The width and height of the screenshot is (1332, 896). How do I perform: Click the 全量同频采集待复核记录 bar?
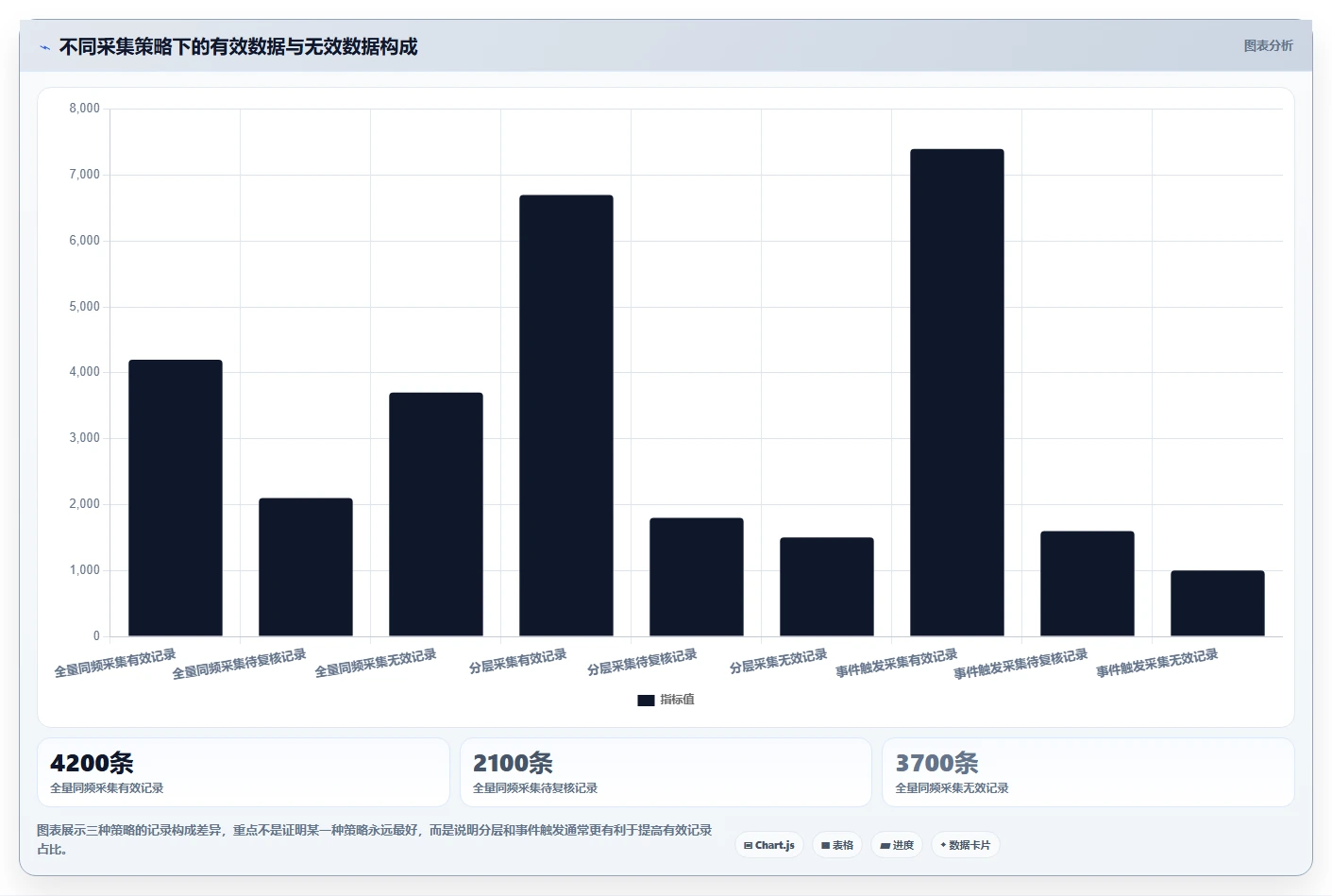(x=306, y=566)
